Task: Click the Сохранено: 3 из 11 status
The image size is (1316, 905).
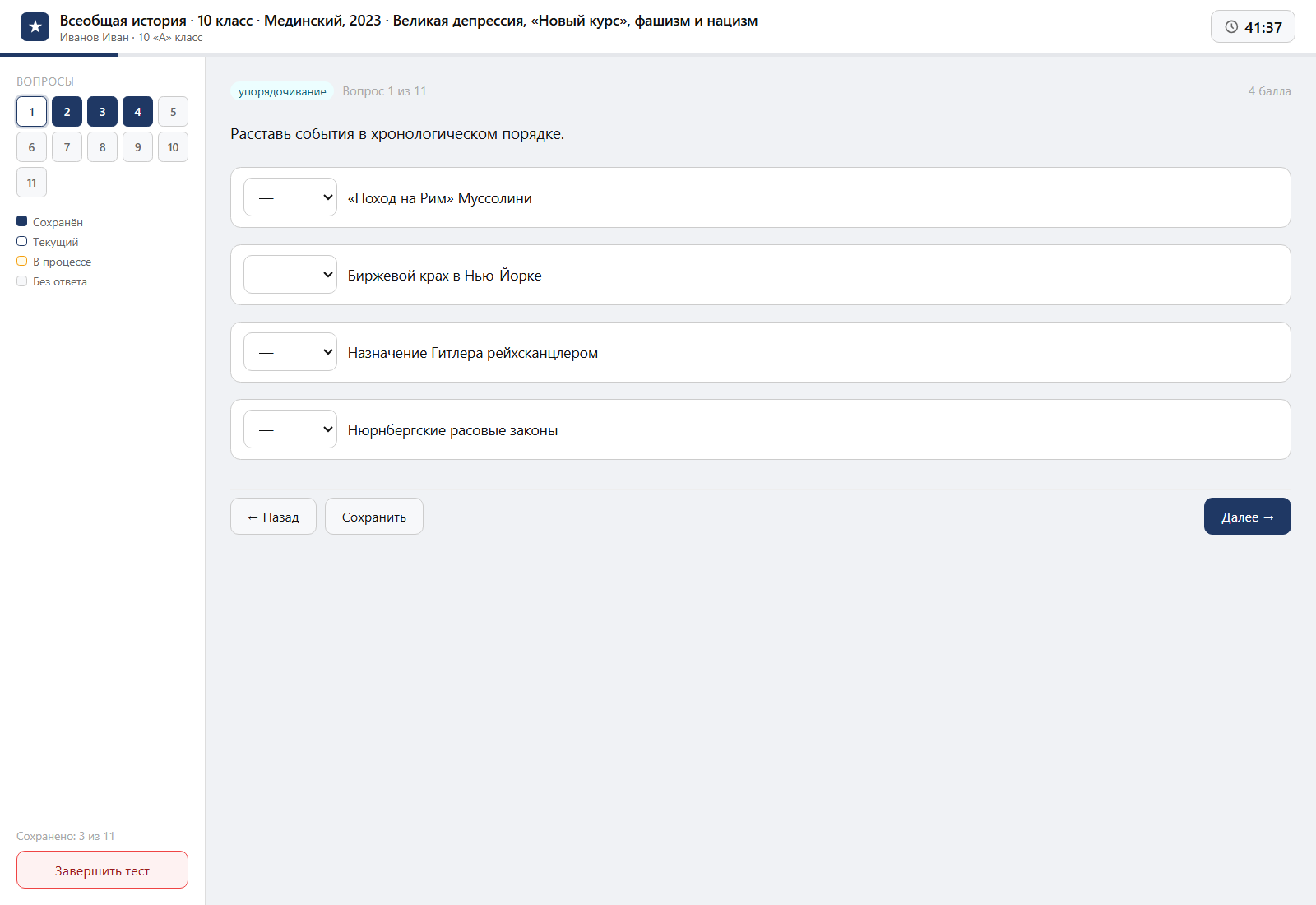Action: point(66,836)
